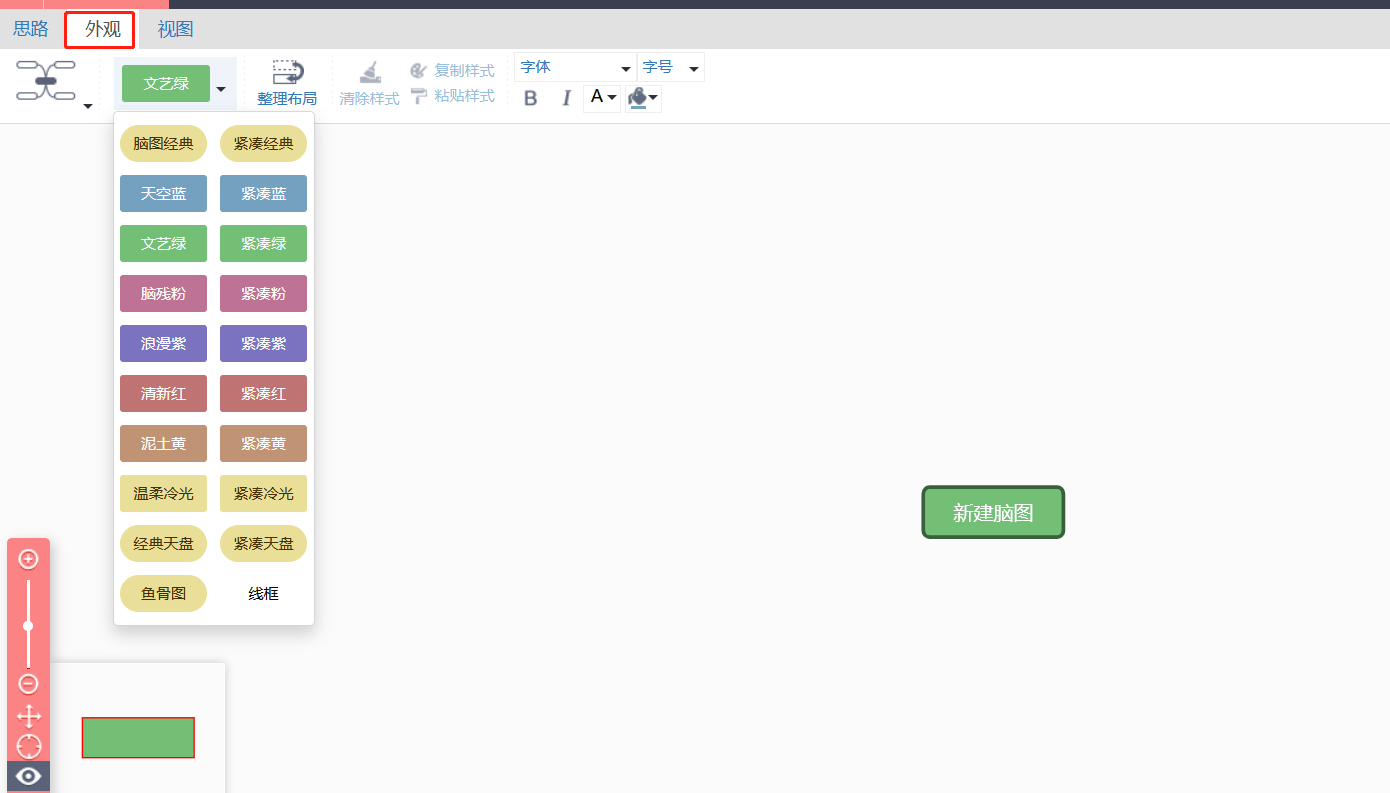Screen dimensions: 1390x793
Task: Switch to the 视图 tab
Action: [x=175, y=29]
